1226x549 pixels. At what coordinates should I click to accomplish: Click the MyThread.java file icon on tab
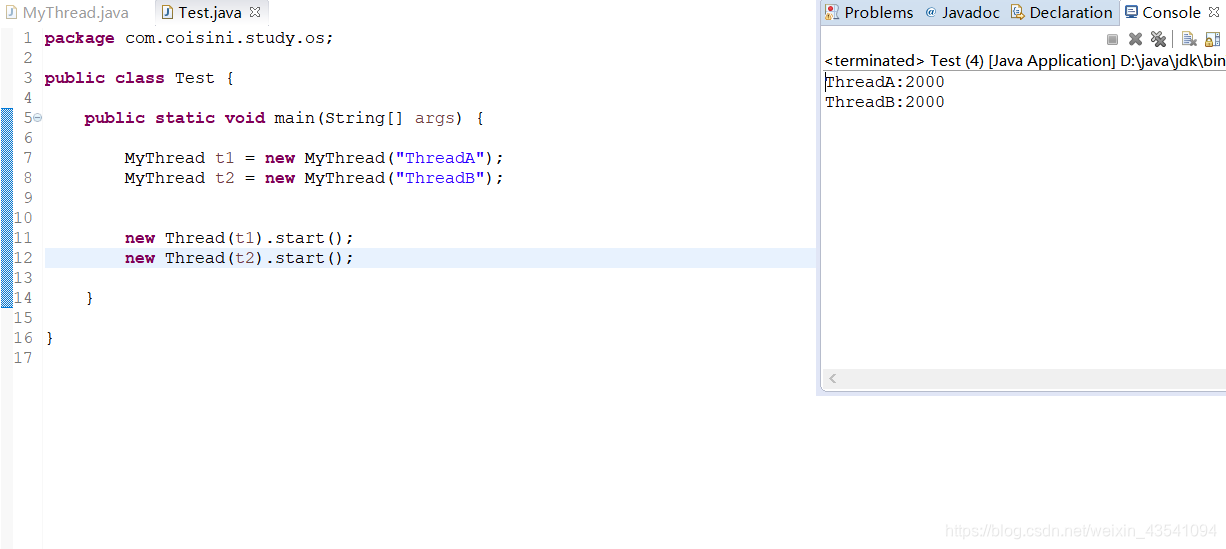(x=11, y=13)
